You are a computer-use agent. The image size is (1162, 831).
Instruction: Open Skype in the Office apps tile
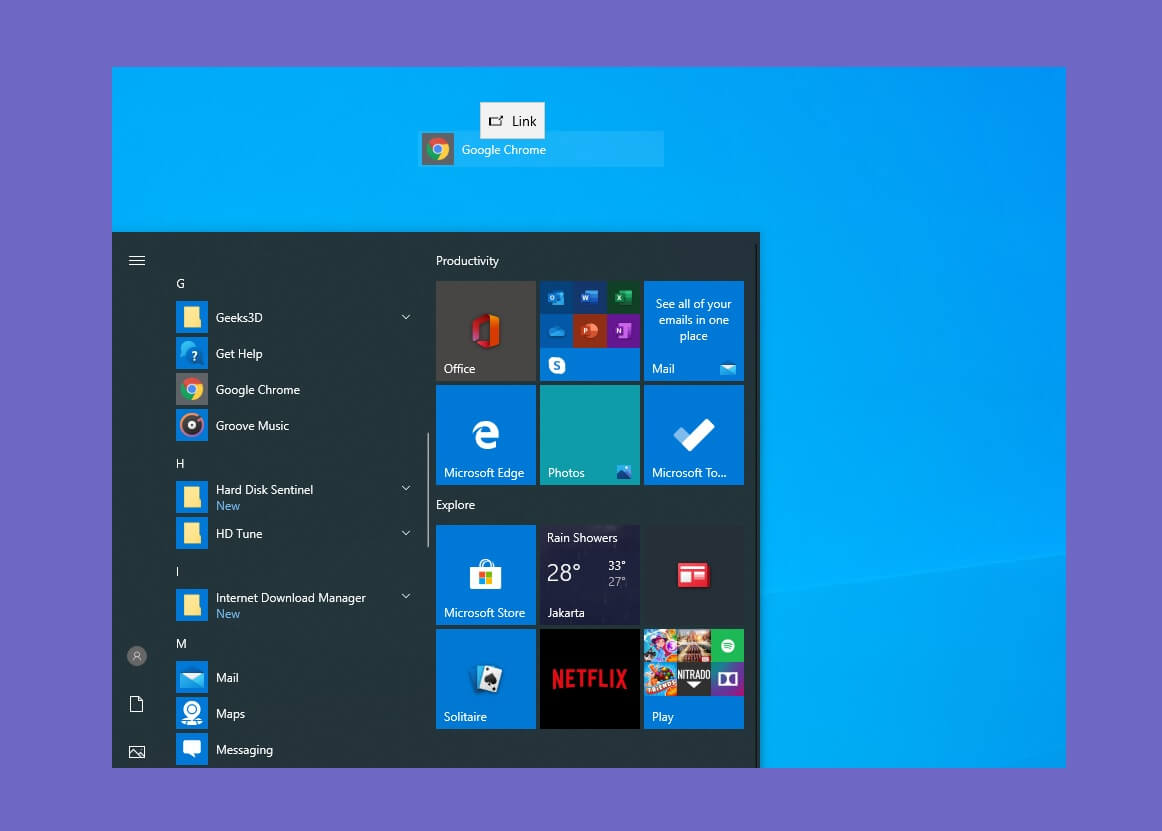[557, 365]
